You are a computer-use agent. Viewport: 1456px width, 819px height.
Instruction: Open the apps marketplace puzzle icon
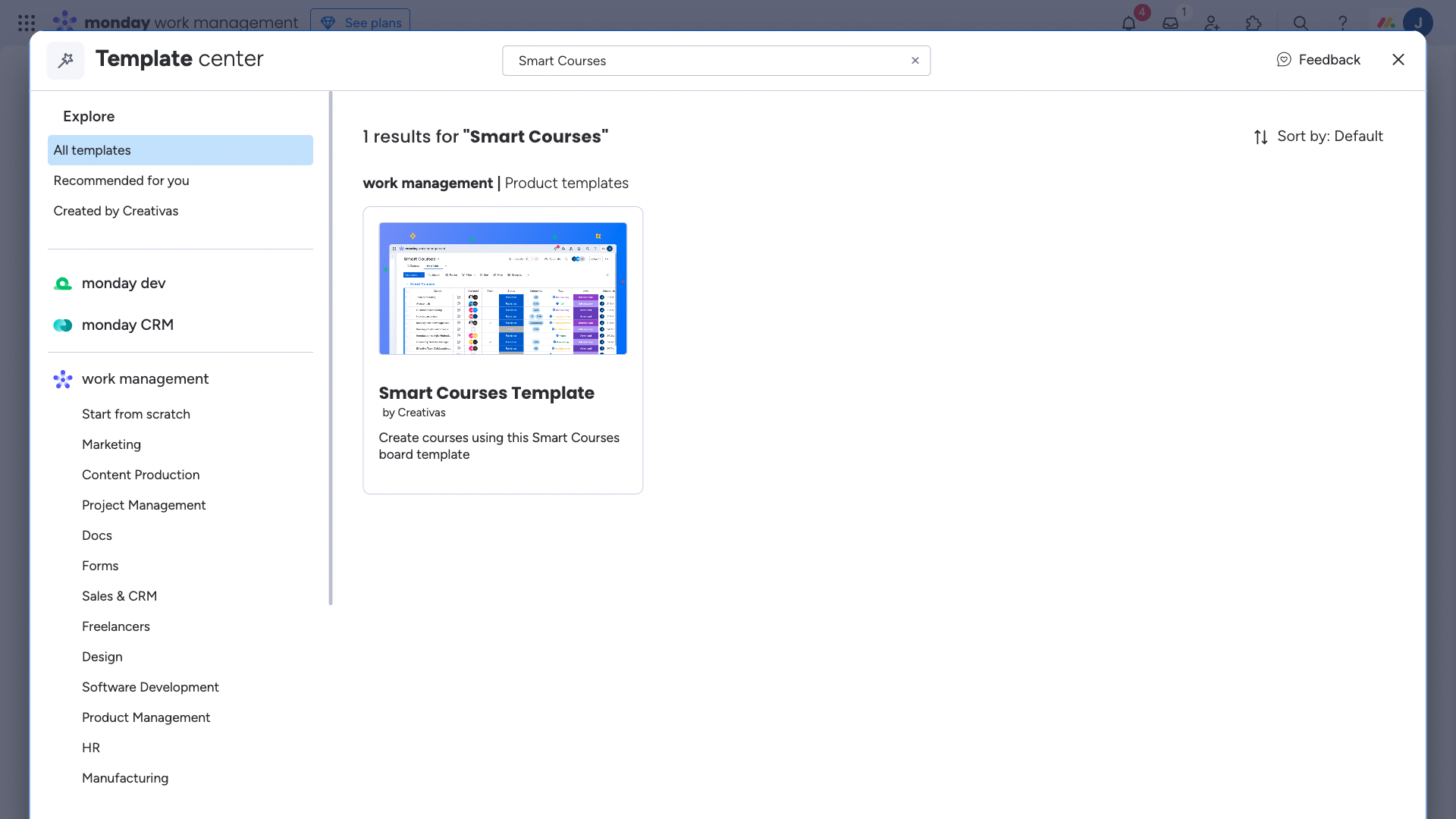1254,23
